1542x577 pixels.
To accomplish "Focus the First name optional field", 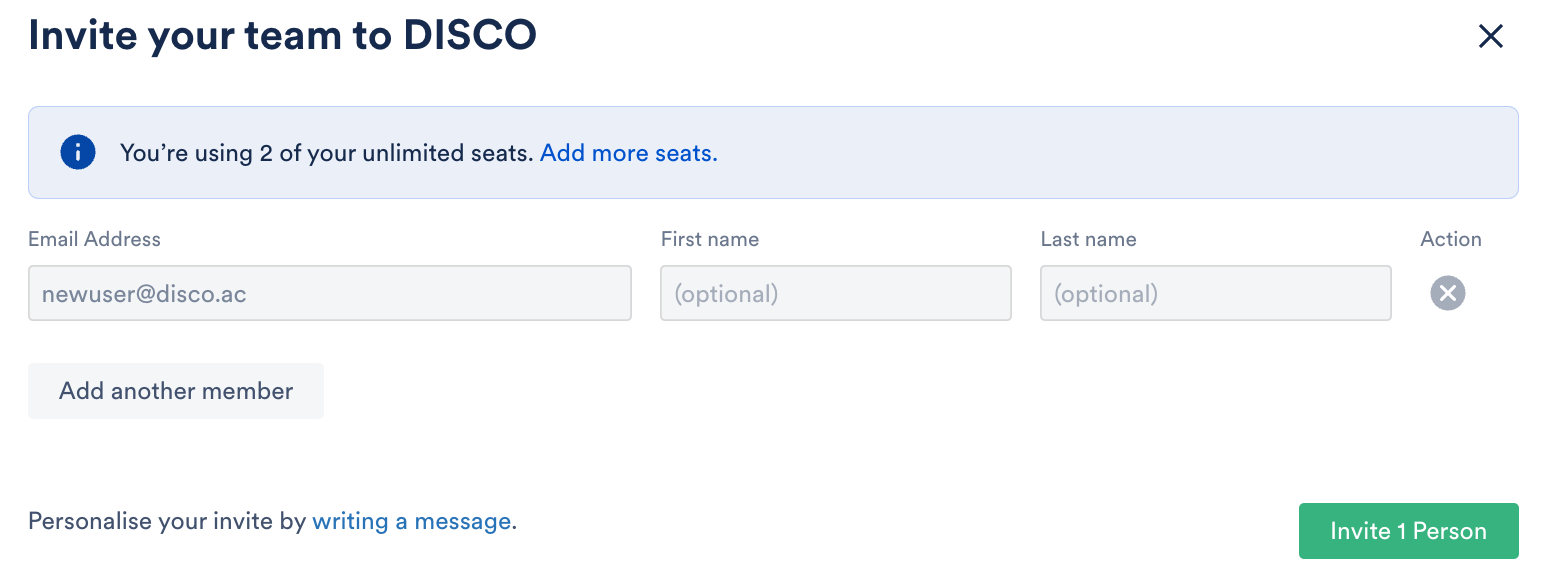I will tap(835, 293).
